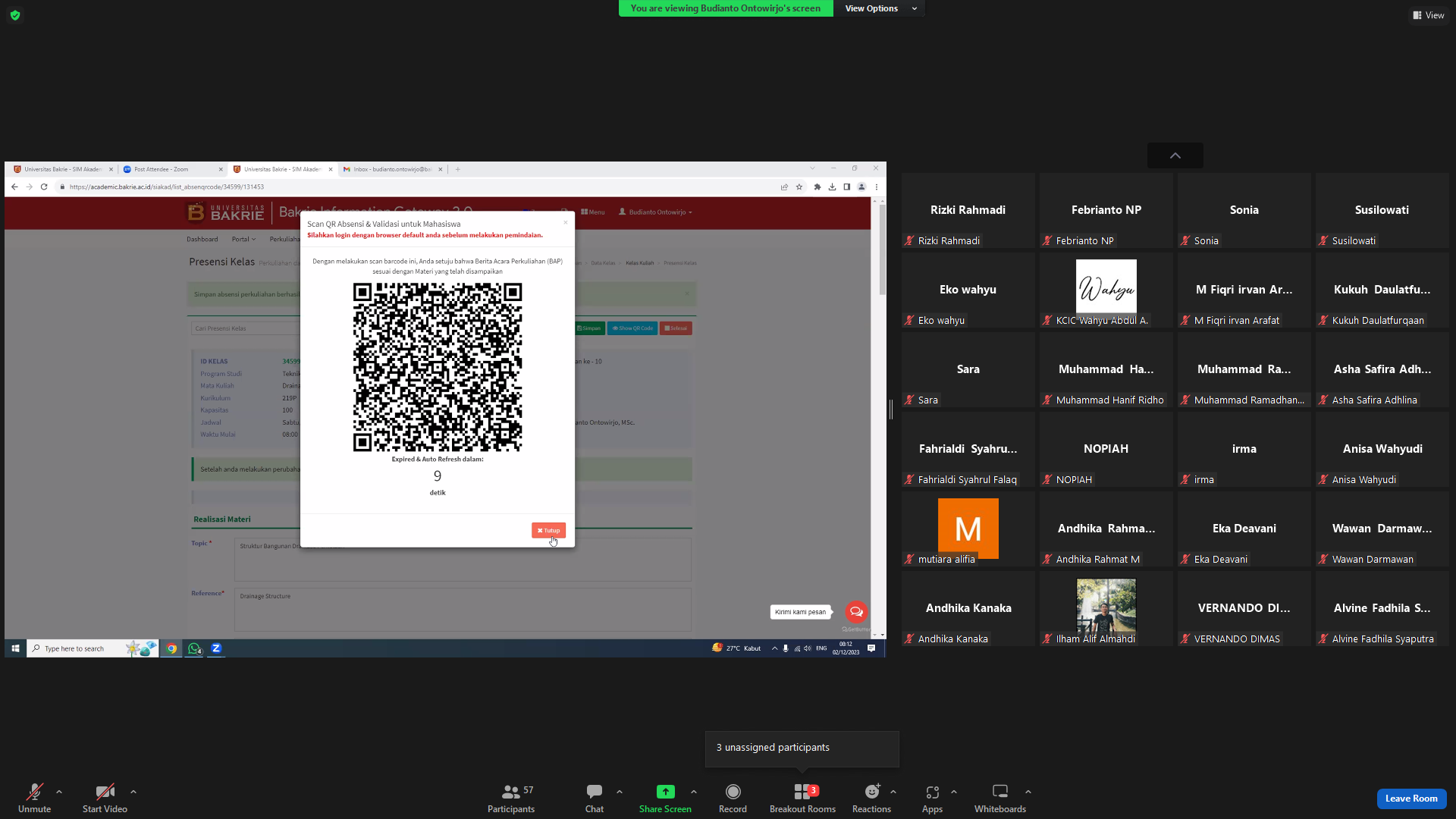Reload the page in the browser

44,187
